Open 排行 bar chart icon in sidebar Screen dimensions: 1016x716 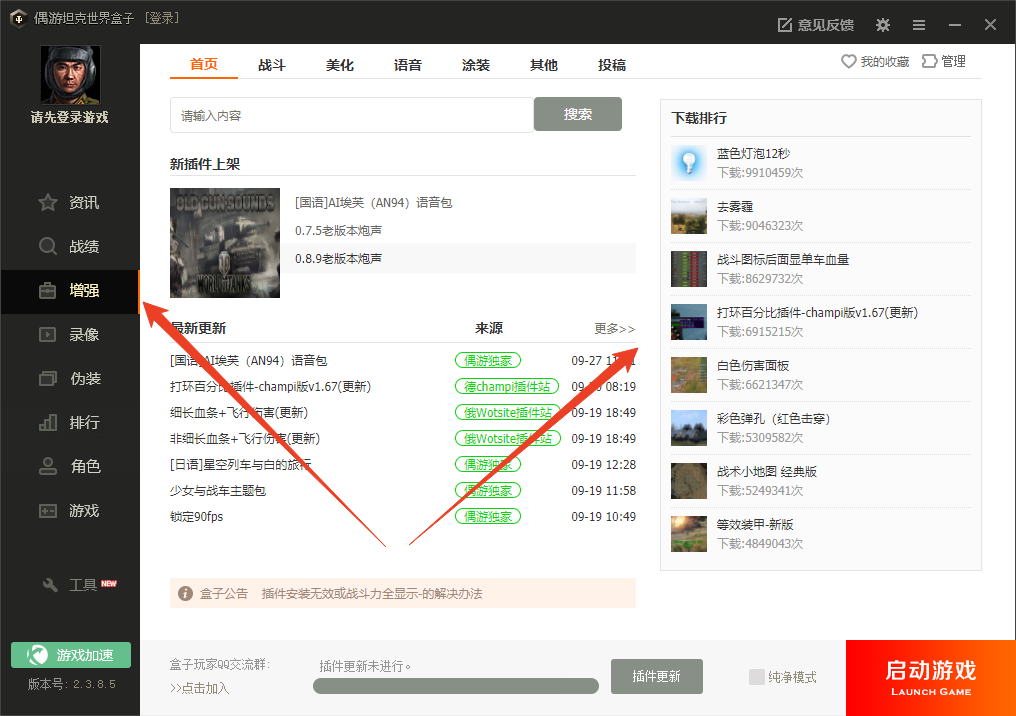(x=48, y=423)
